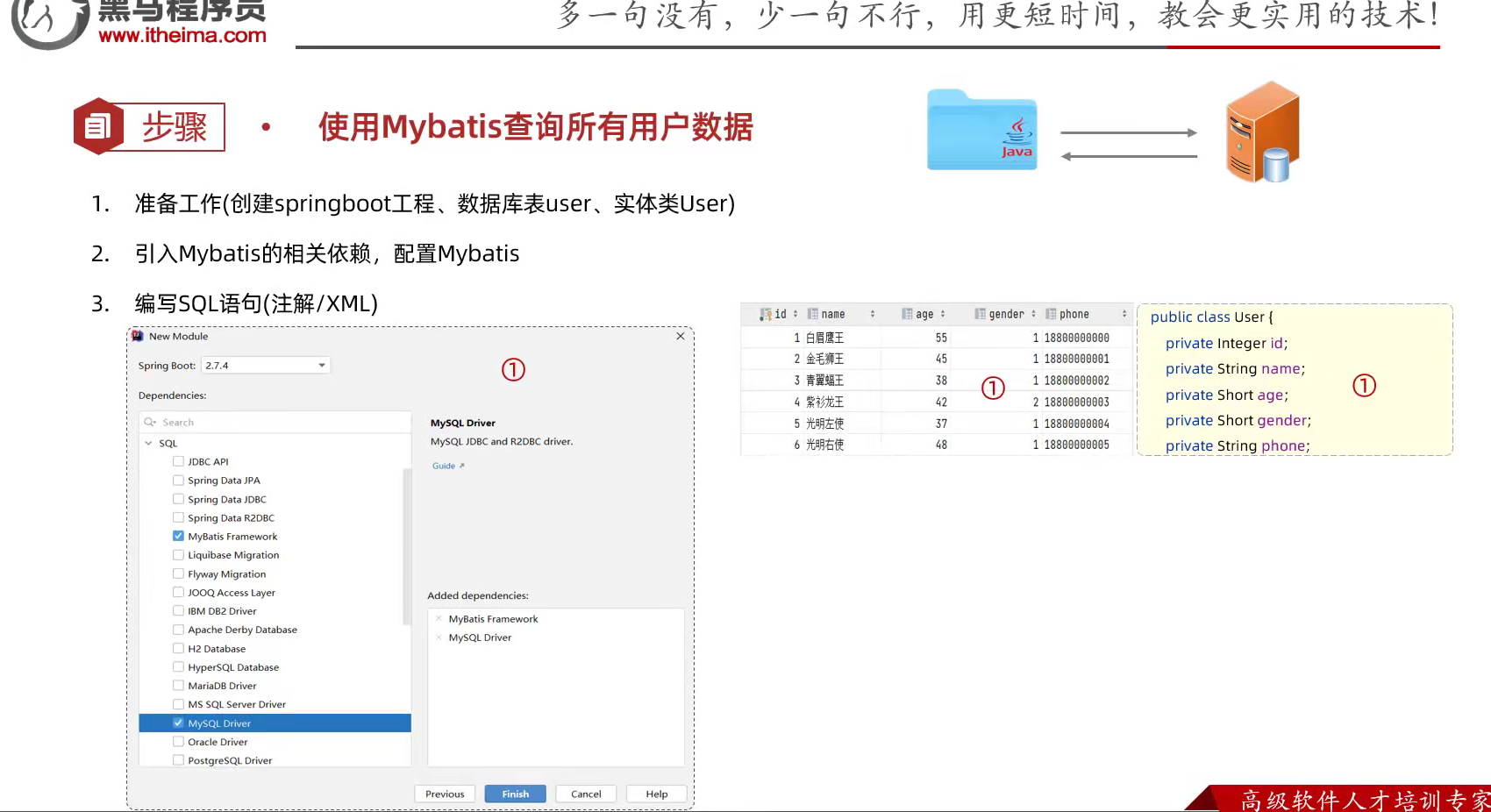Viewport: 1491px width, 812px height.
Task: Click the Finish button
Action: click(515, 793)
